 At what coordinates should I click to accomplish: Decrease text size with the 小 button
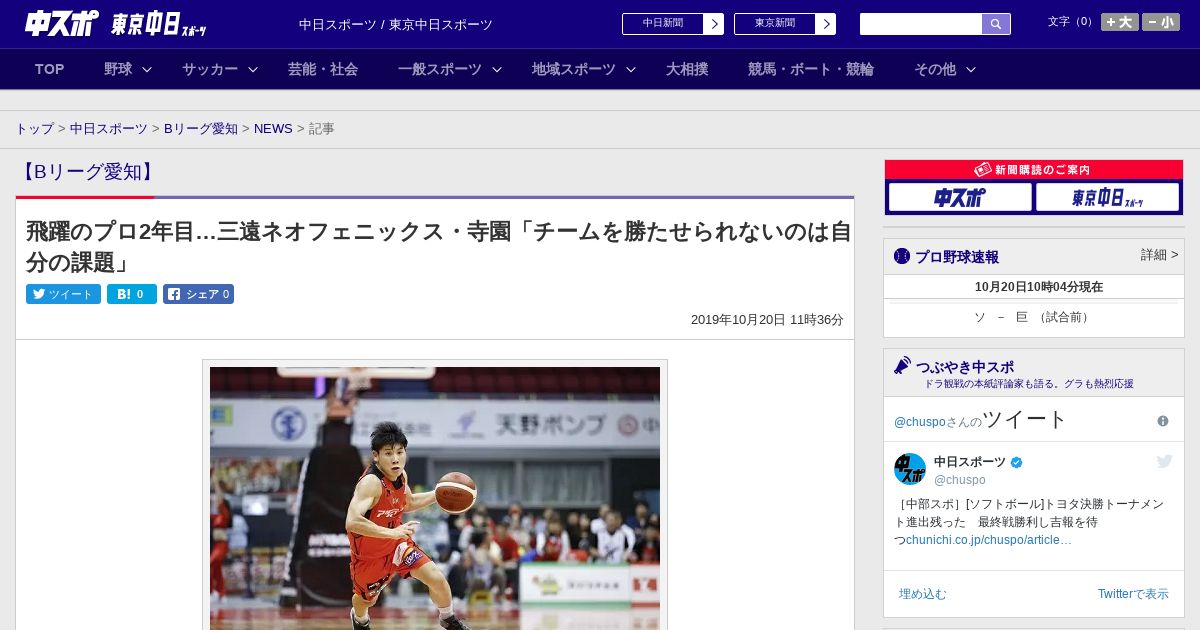1161,22
